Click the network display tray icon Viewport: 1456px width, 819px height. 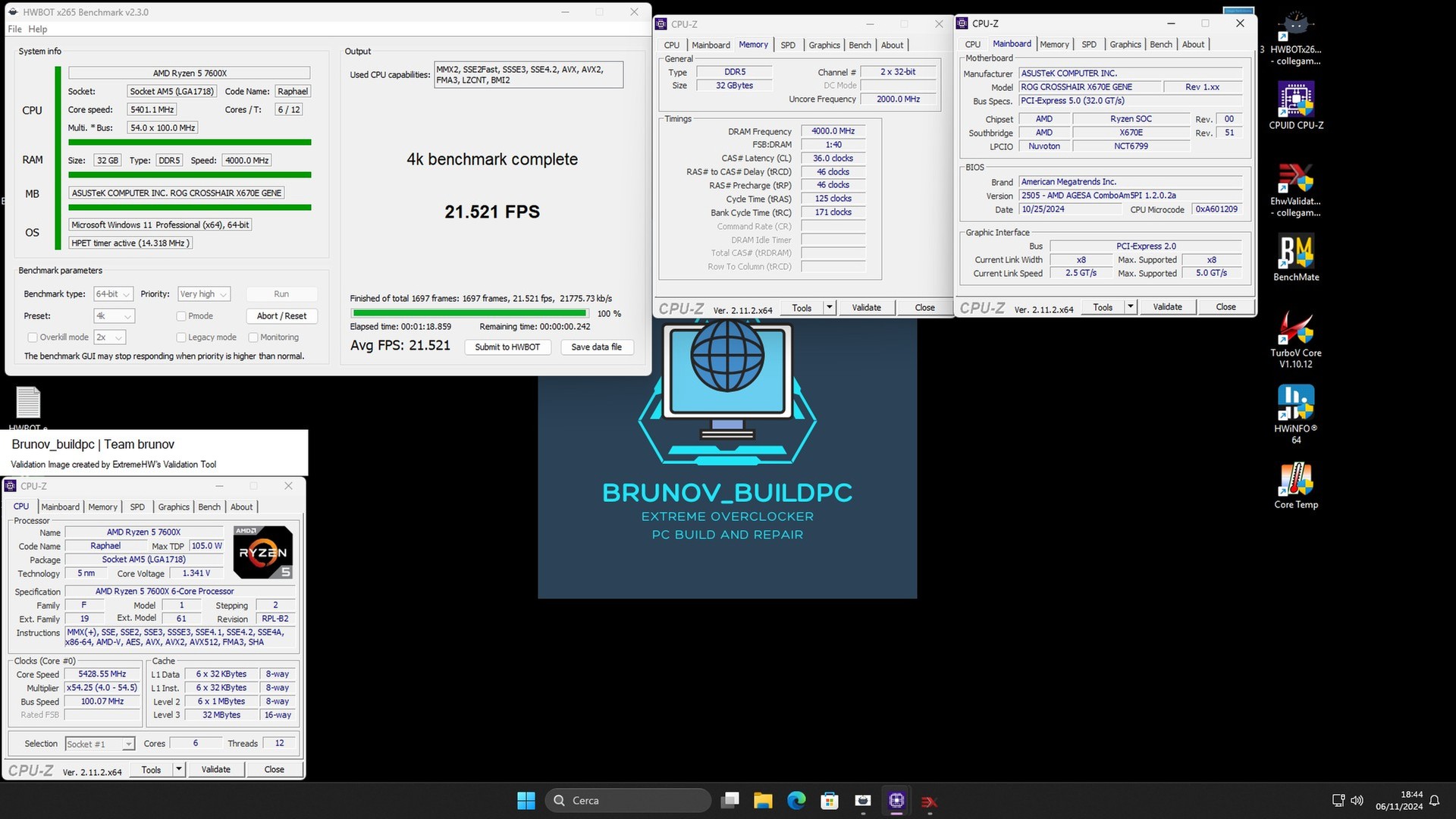[1338, 800]
